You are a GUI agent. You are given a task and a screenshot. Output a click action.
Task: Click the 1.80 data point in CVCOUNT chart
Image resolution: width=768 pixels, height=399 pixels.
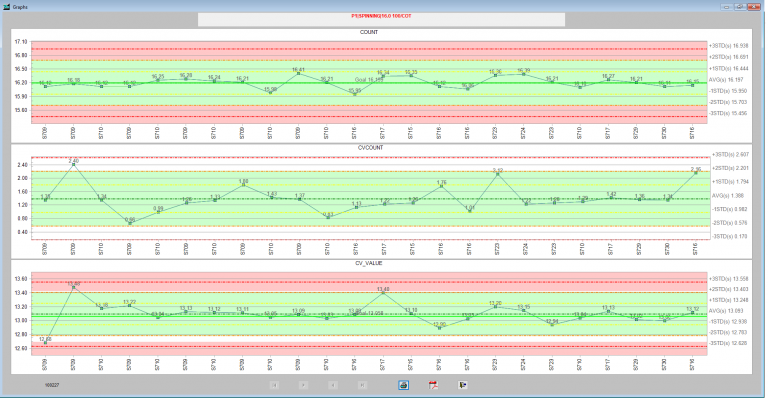tap(243, 185)
